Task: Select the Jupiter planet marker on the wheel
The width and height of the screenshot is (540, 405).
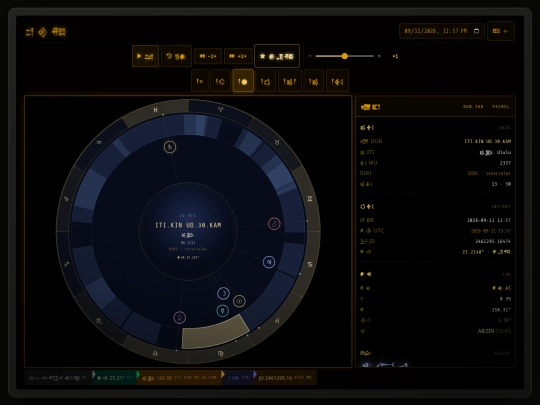Action: pos(269,262)
